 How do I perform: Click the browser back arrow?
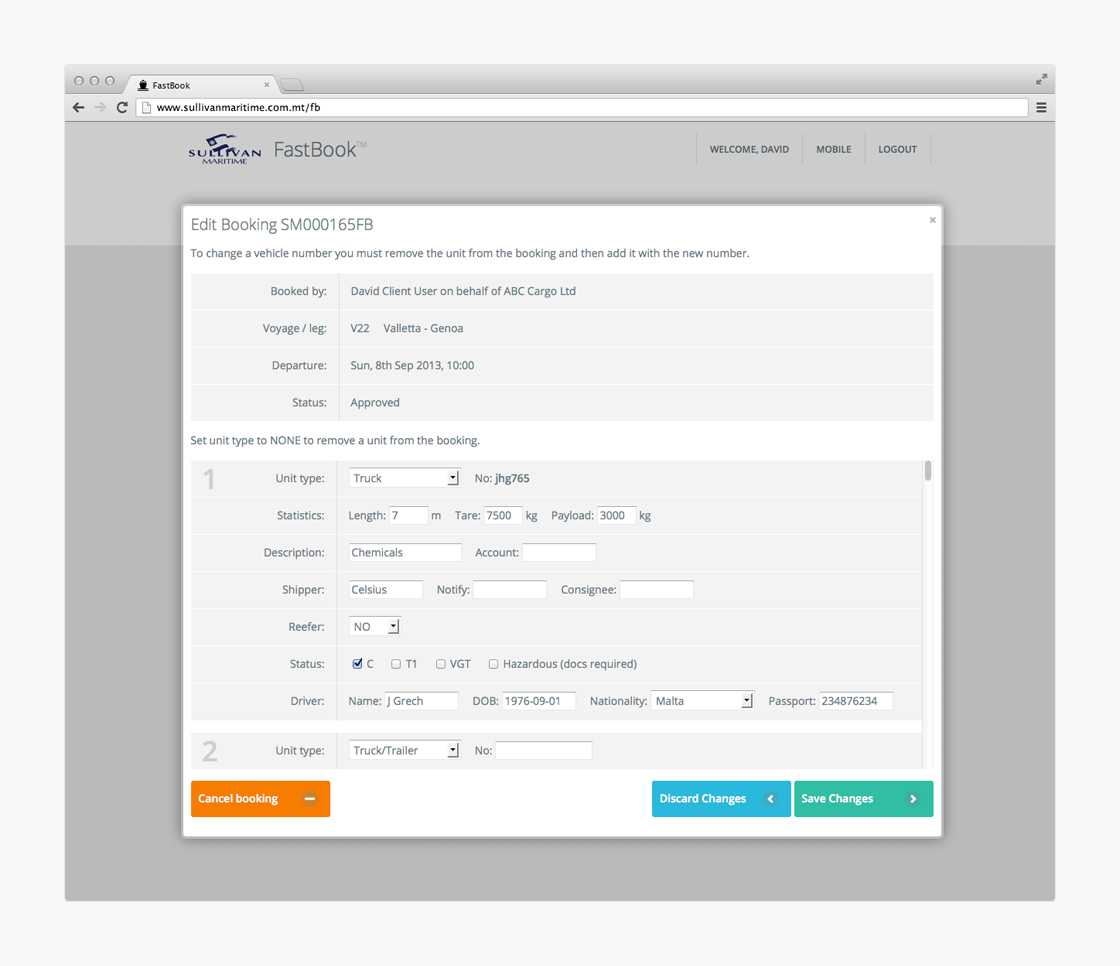tap(79, 107)
